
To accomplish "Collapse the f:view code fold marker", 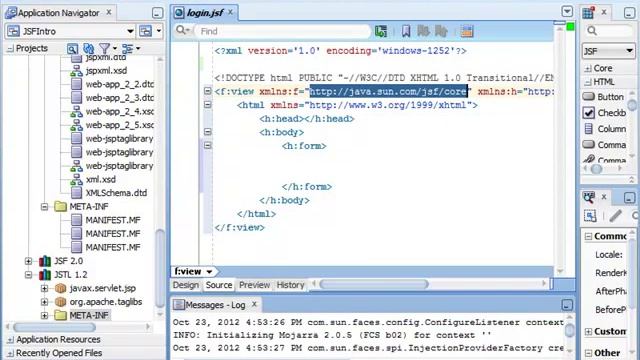I will tap(208, 91).
